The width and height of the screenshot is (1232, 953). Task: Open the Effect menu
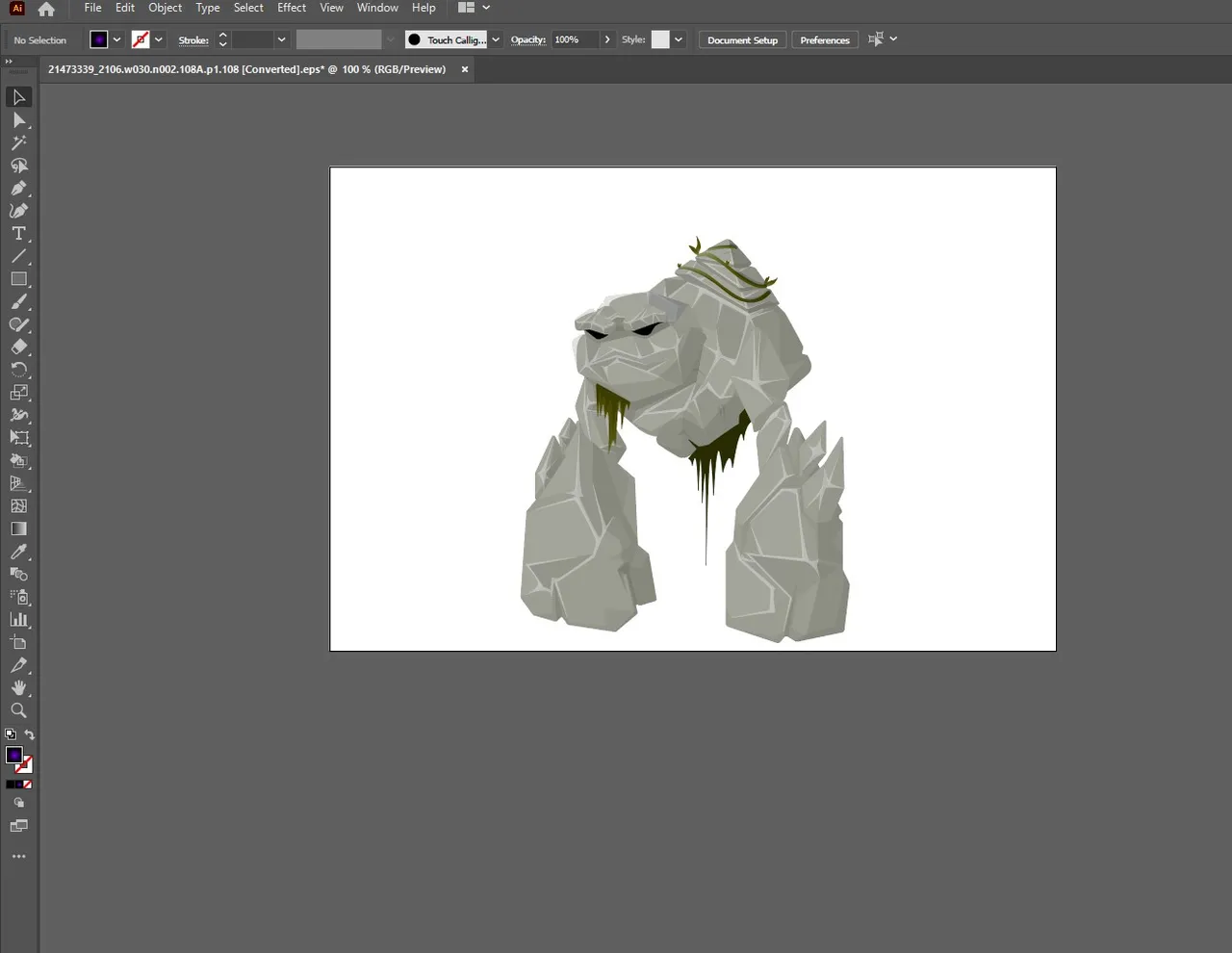click(292, 8)
